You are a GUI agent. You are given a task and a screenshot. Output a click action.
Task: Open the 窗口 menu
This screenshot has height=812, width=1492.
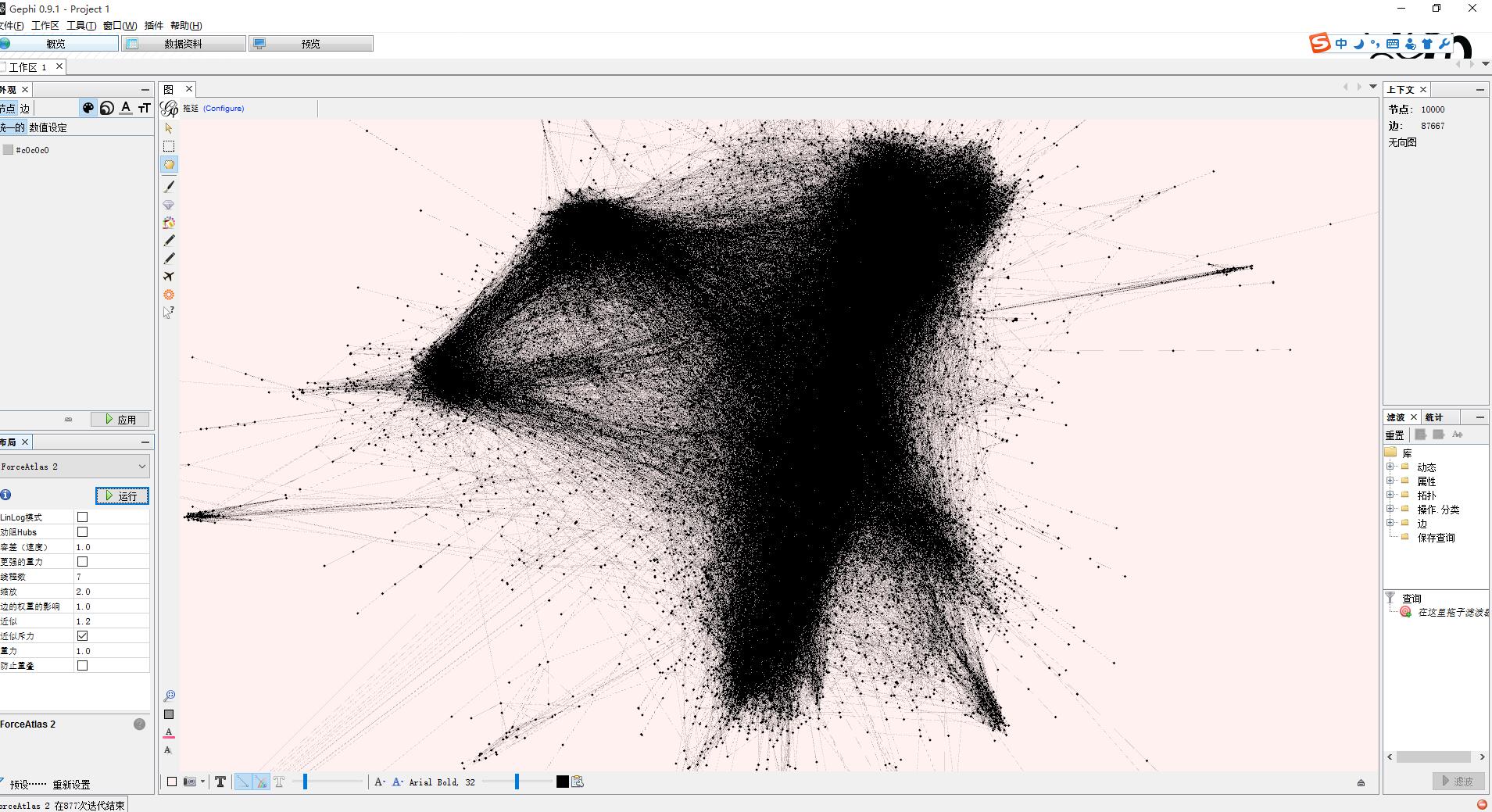click(120, 26)
